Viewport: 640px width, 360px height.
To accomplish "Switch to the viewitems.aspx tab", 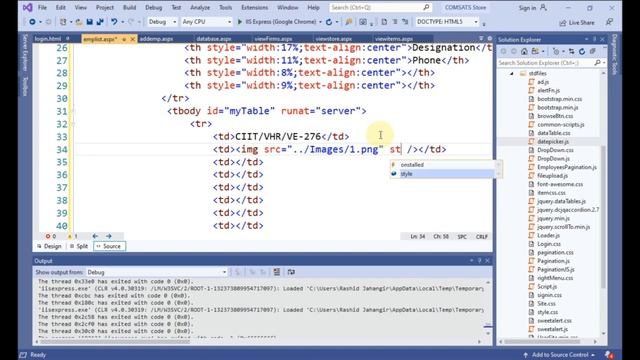I will pyautogui.click(x=393, y=39).
